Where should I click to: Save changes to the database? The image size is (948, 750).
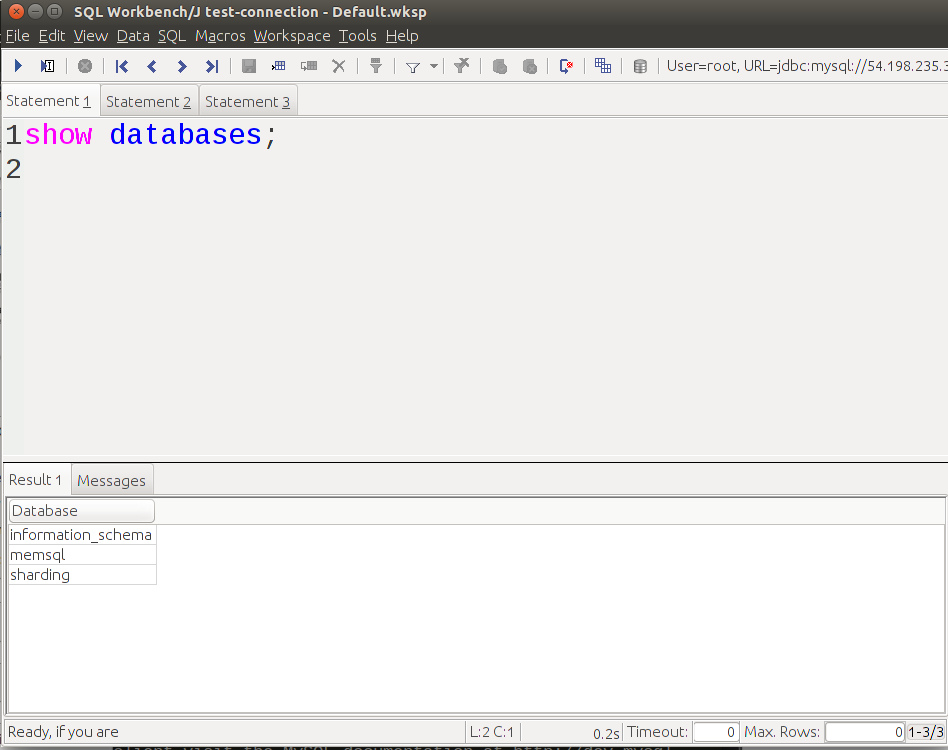coord(248,66)
